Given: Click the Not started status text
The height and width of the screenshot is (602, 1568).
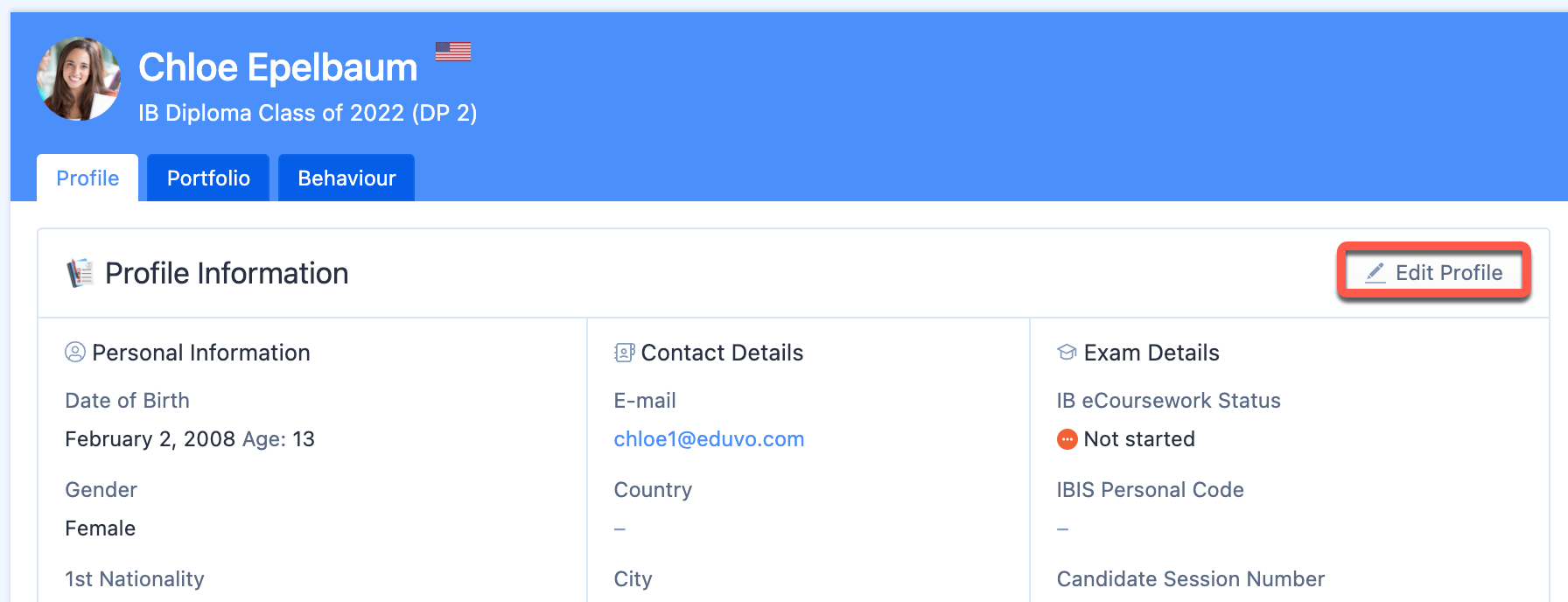Looking at the screenshot, I should point(1139,439).
